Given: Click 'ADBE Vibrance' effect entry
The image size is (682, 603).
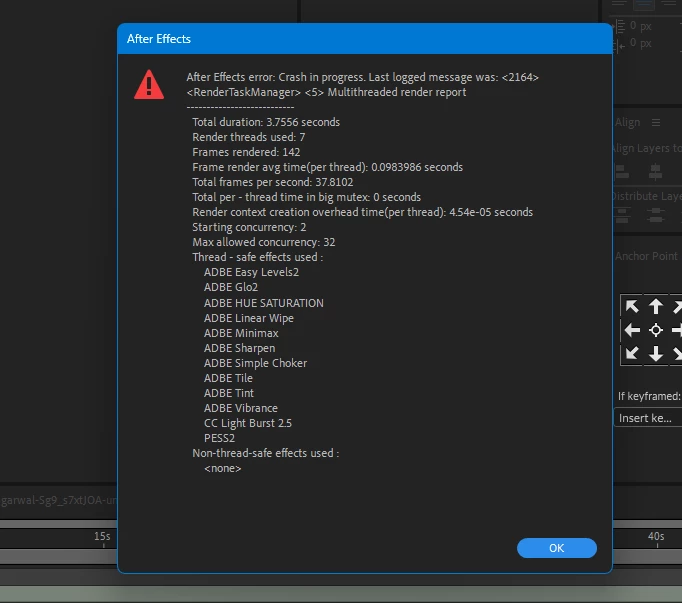Looking at the screenshot, I should [241, 408].
